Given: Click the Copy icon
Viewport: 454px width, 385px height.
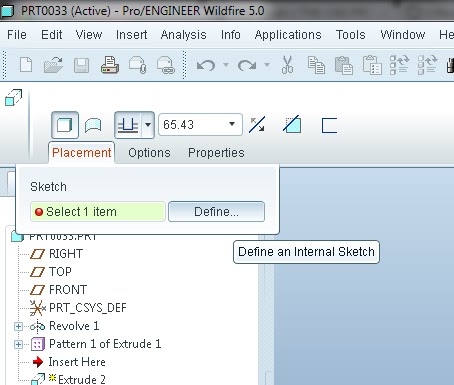Looking at the screenshot, I should [x=316, y=65].
